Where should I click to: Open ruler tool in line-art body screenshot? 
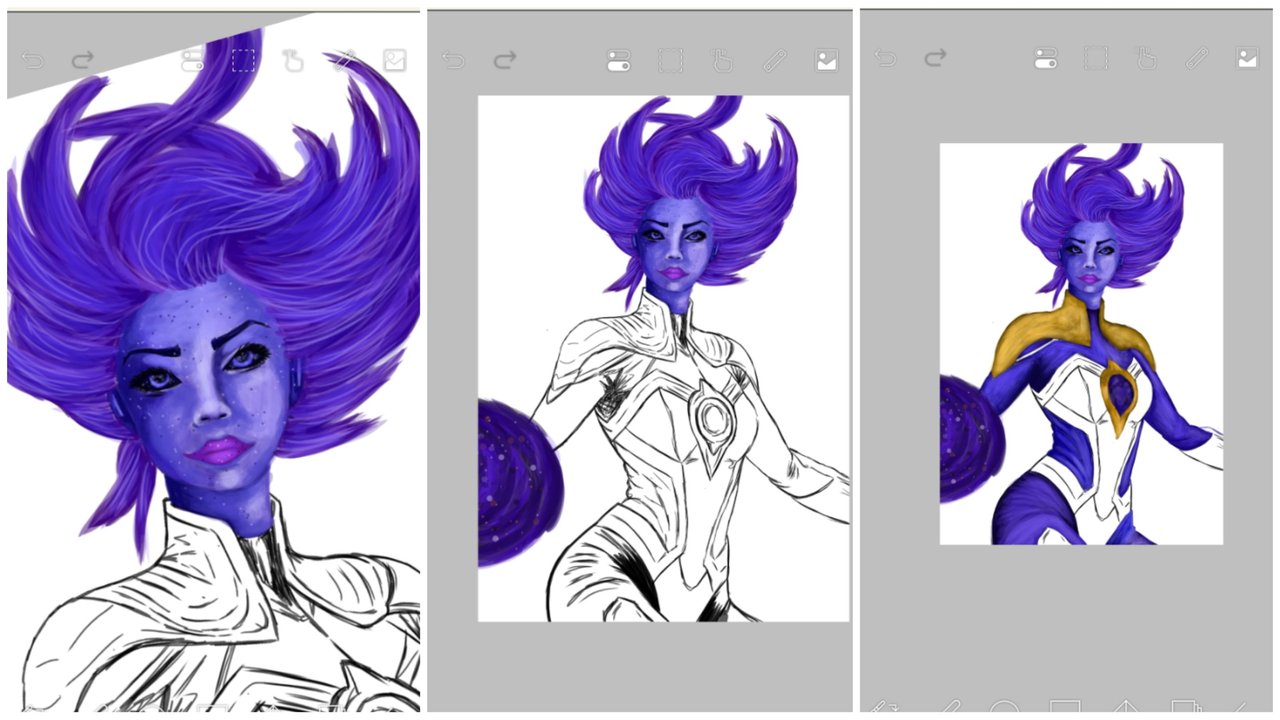[775, 61]
